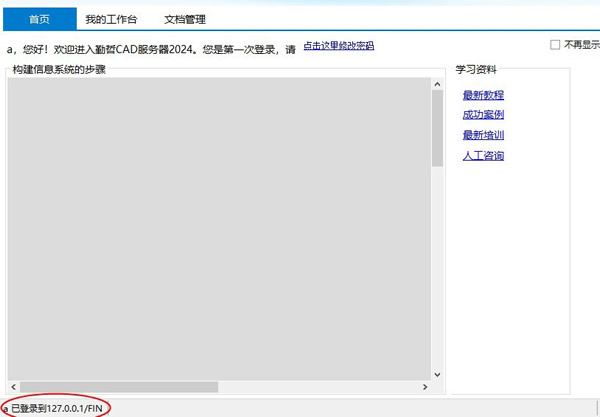Click the horizontal scrollbar left arrow
Image resolution: width=600 pixels, height=417 pixels.
(14, 386)
